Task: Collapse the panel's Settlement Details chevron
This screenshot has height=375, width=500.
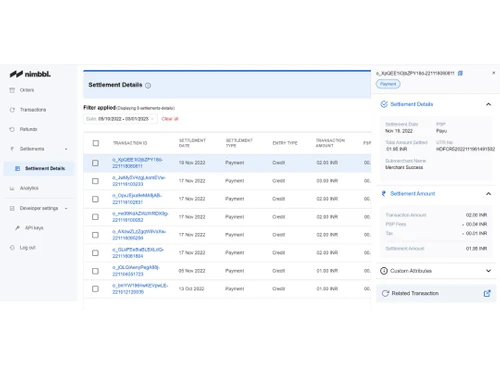Action: pyautogui.click(x=488, y=104)
